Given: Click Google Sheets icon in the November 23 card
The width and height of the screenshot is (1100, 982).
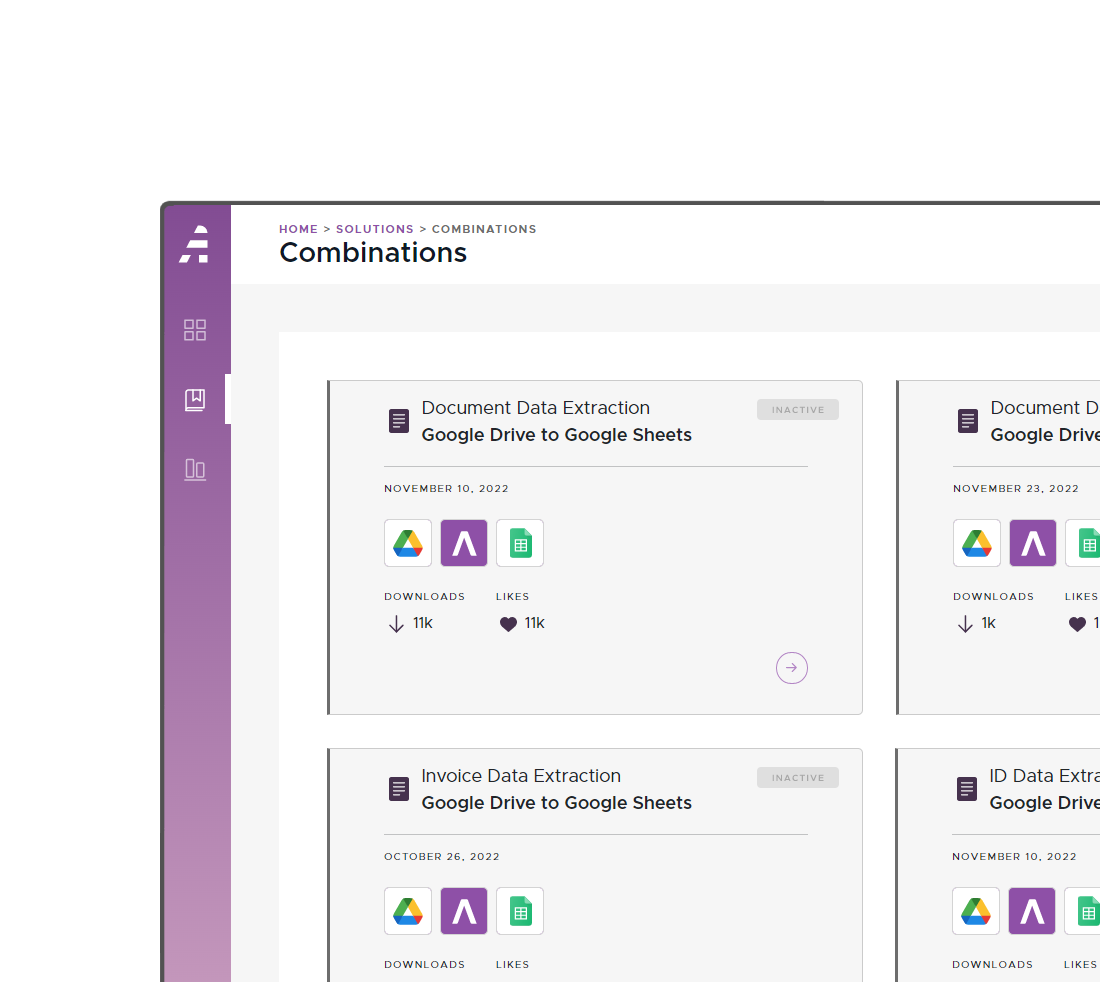Looking at the screenshot, I should (1082, 543).
